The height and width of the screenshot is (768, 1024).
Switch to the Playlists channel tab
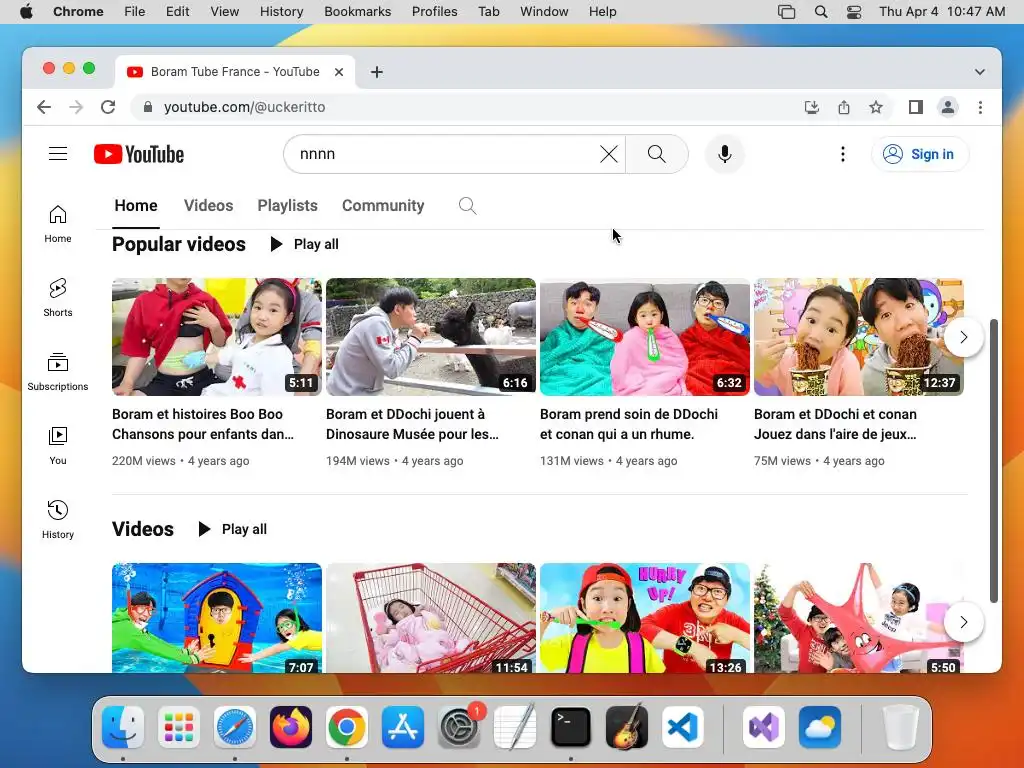point(287,206)
